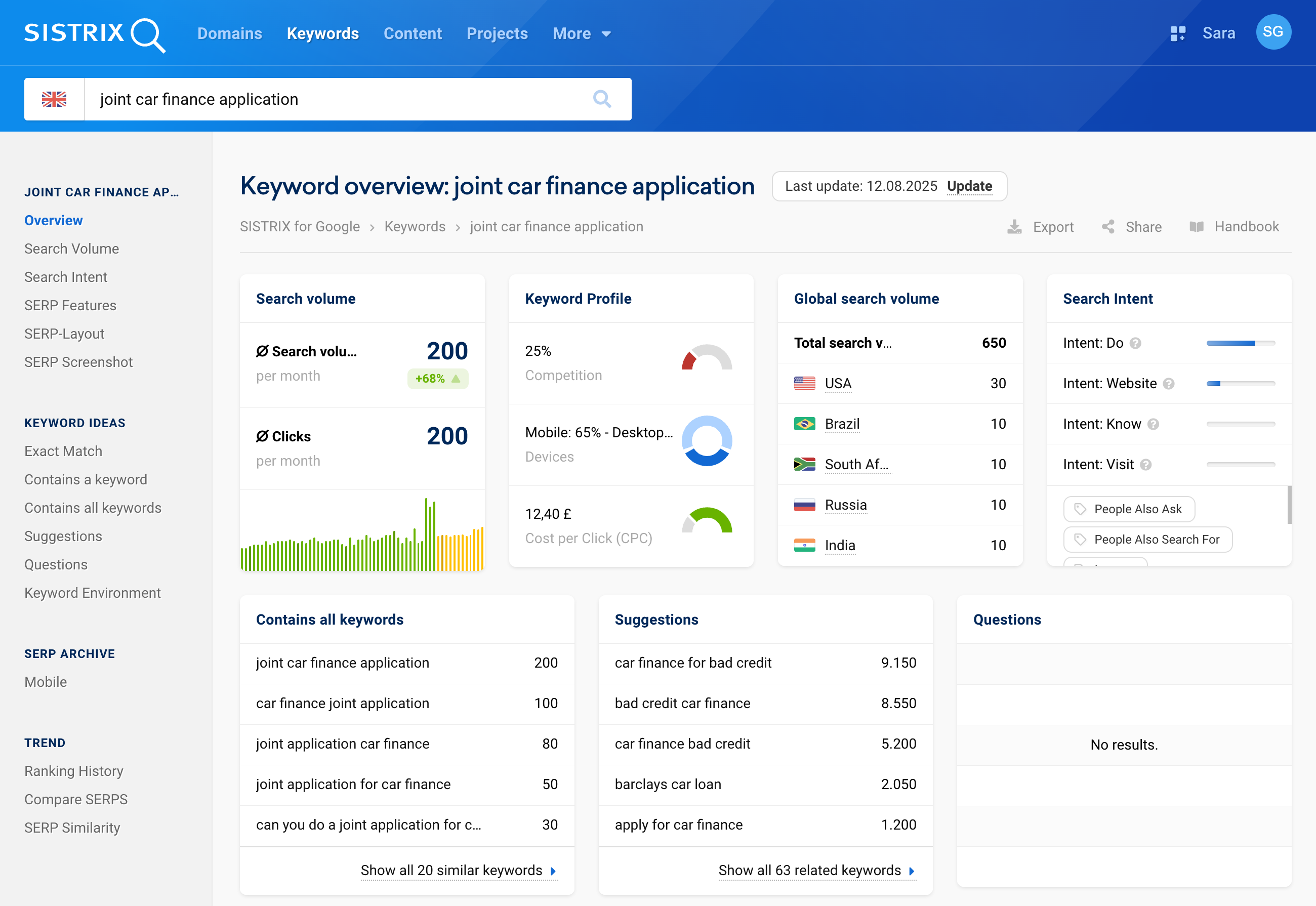Switch to the Projects section

[497, 33]
